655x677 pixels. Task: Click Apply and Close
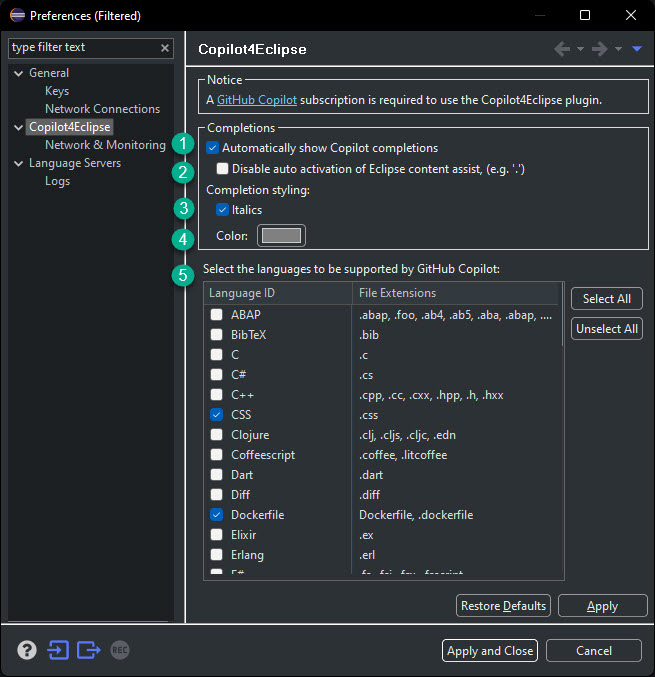490,651
